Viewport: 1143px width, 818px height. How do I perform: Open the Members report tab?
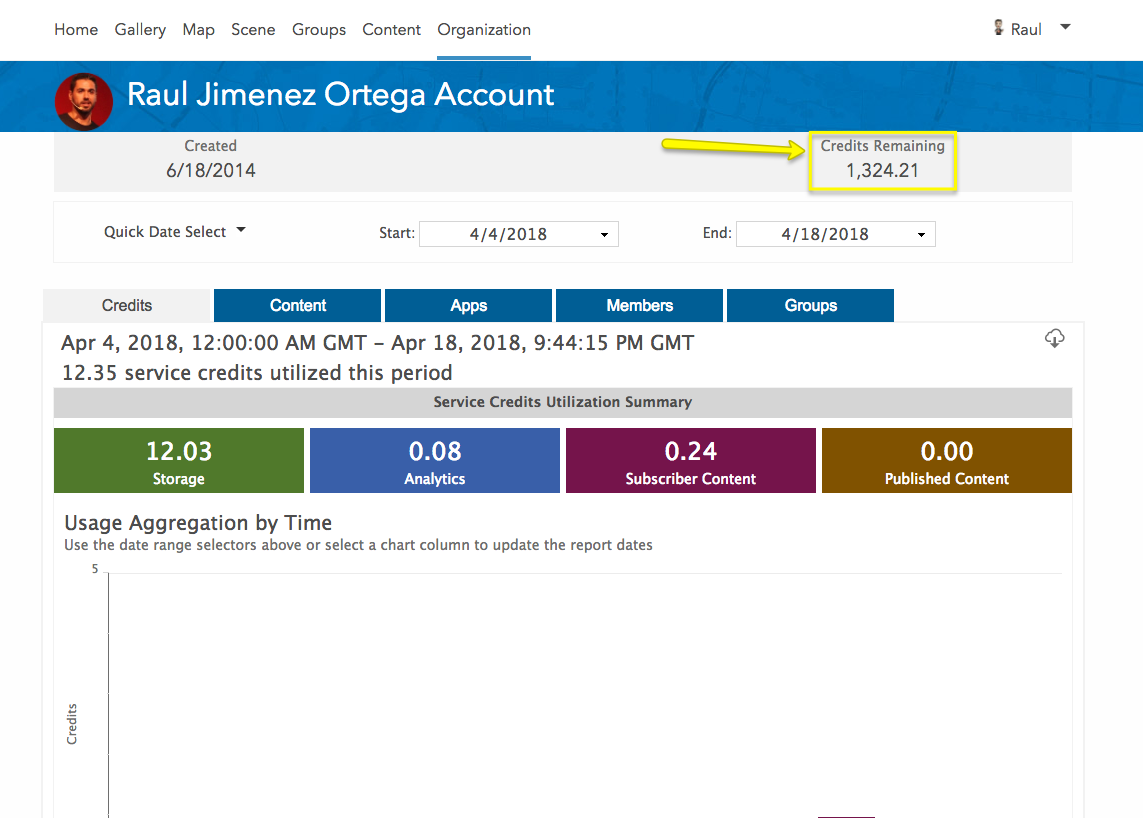[x=639, y=306]
